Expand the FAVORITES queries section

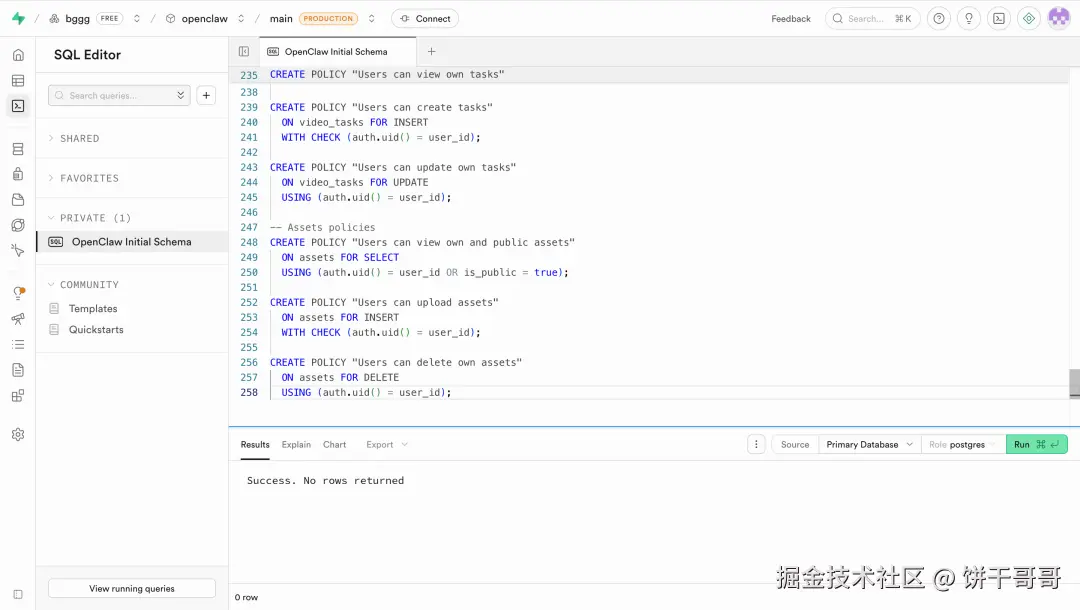point(89,178)
